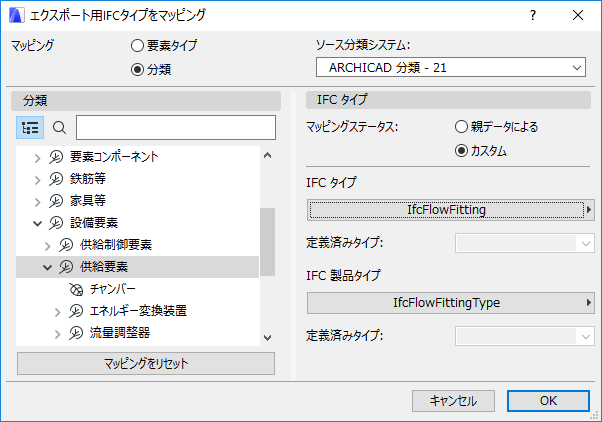The image size is (602, 422).
Task: Click into the classification search field
Action: point(175,128)
